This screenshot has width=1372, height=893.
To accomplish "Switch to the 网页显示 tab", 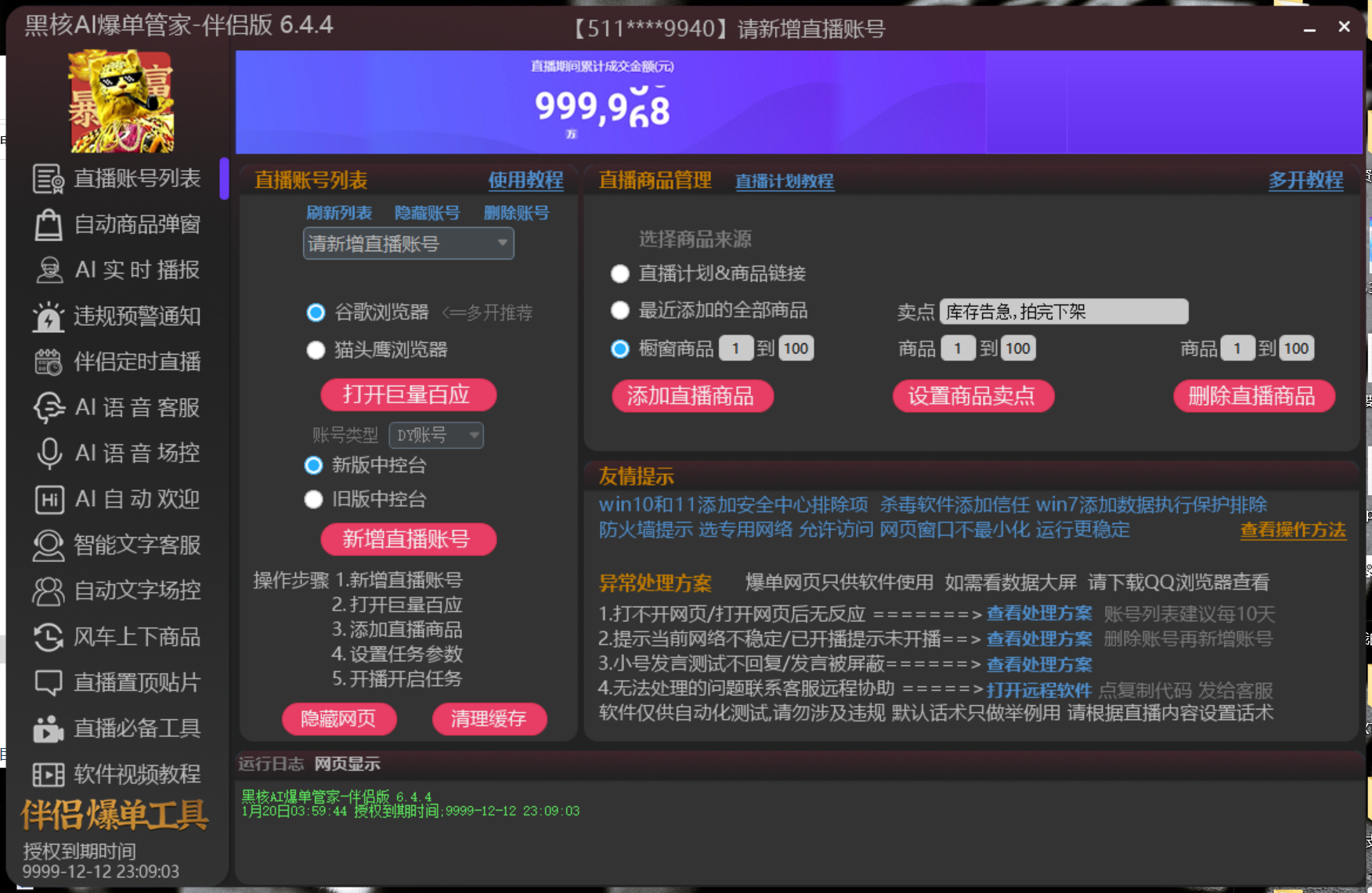I will click(347, 764).
